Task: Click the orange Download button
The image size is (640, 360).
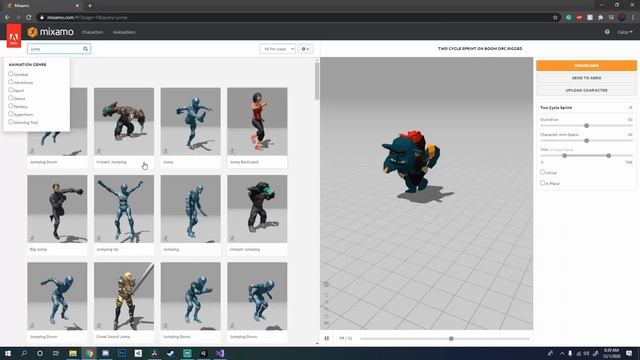Action: point(586,66)
